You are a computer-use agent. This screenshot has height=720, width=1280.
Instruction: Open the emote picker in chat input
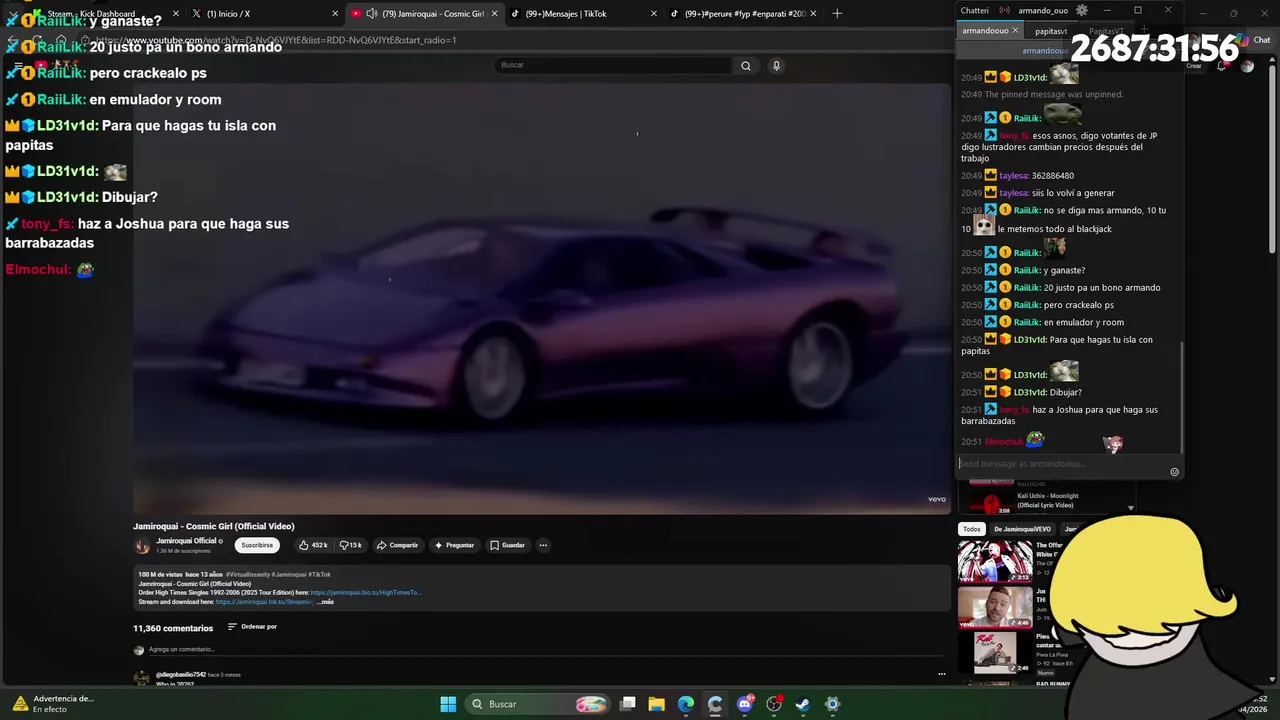click(1174, 472)
